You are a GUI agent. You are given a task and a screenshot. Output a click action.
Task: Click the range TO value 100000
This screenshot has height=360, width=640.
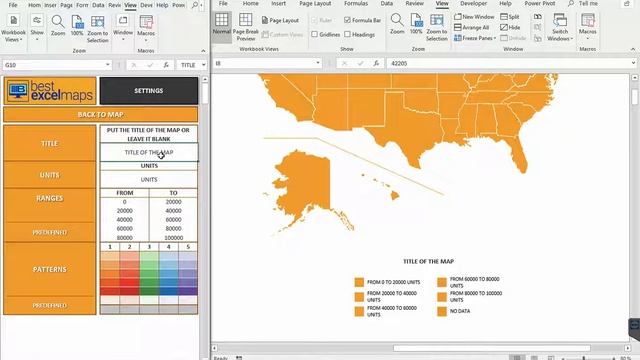click(173, 238)
